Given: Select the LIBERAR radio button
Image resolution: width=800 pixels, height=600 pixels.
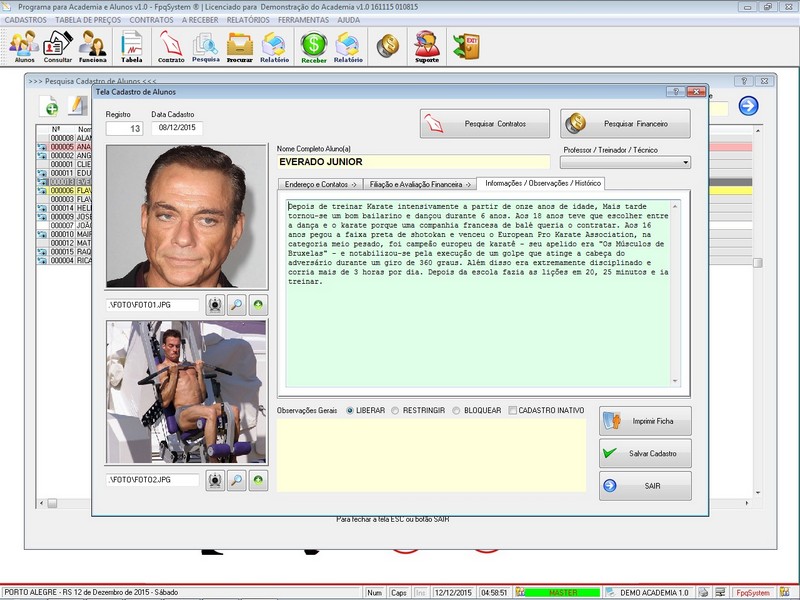Looking at the screenshot, I should point(349,410).
